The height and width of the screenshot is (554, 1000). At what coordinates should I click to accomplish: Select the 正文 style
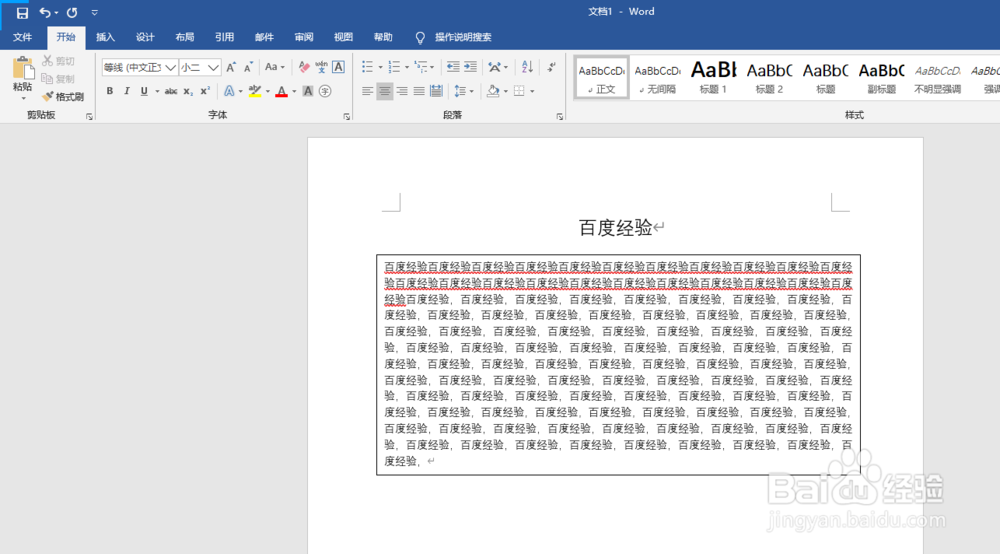pos(601,78)
